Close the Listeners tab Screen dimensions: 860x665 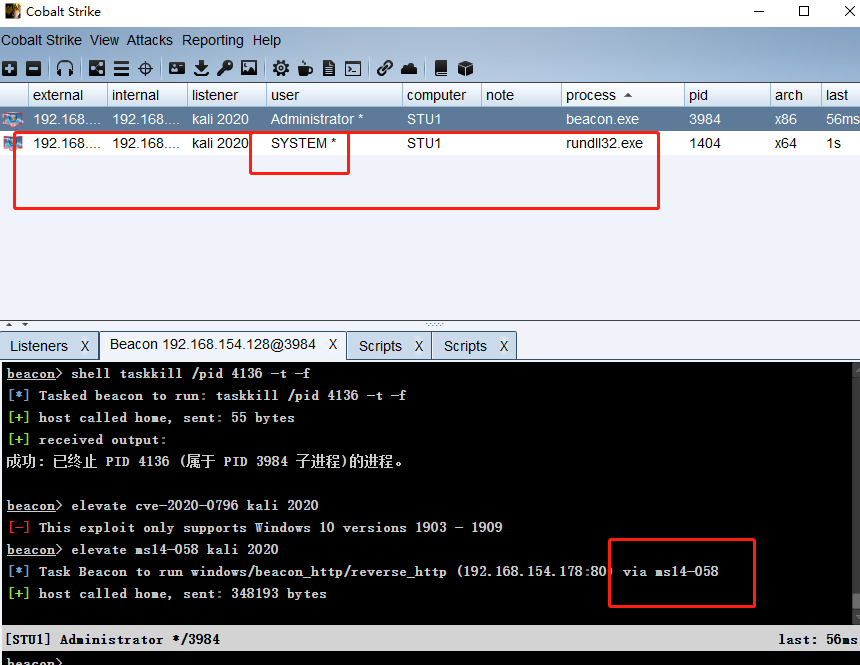(x=85, y=346)
